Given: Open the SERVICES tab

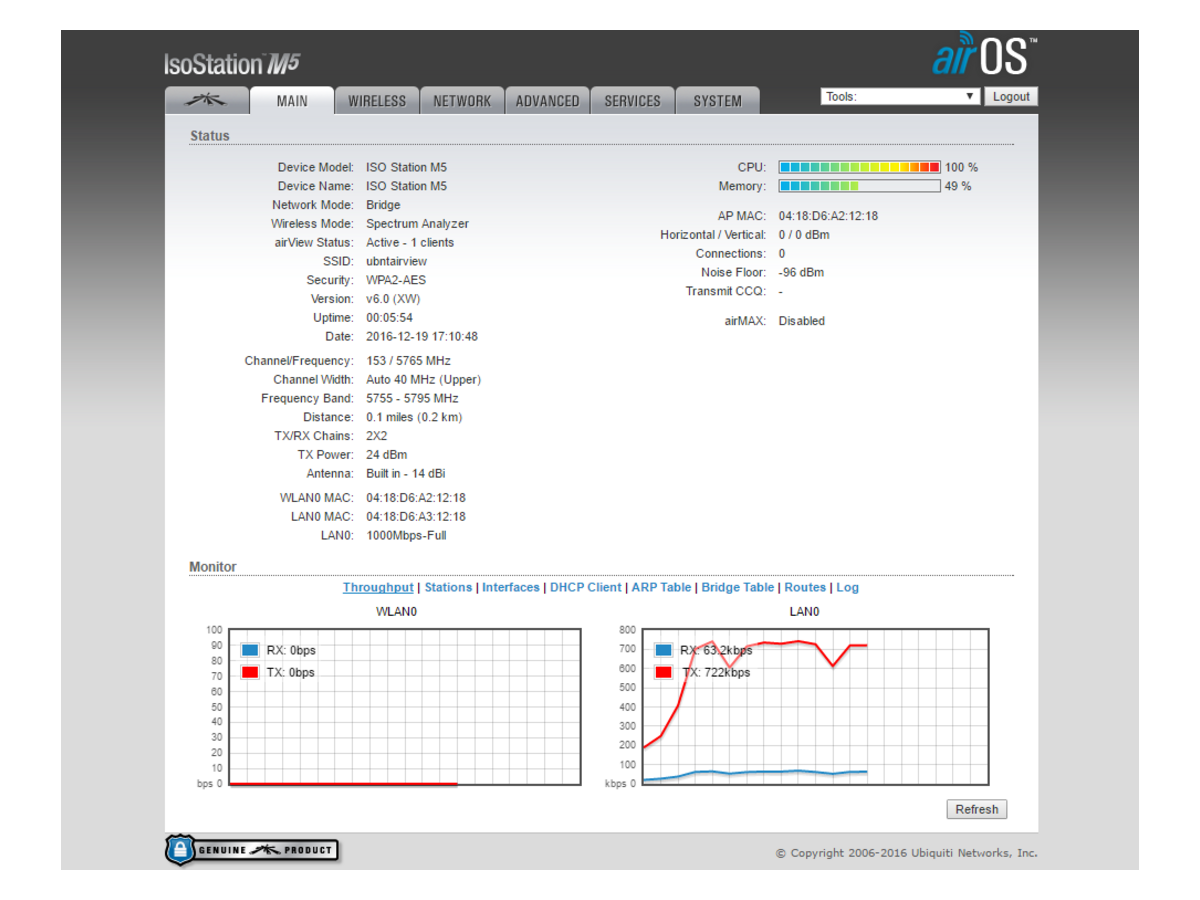Looking at the screenshot, I should pyautogui.click(x=632, y=101).
